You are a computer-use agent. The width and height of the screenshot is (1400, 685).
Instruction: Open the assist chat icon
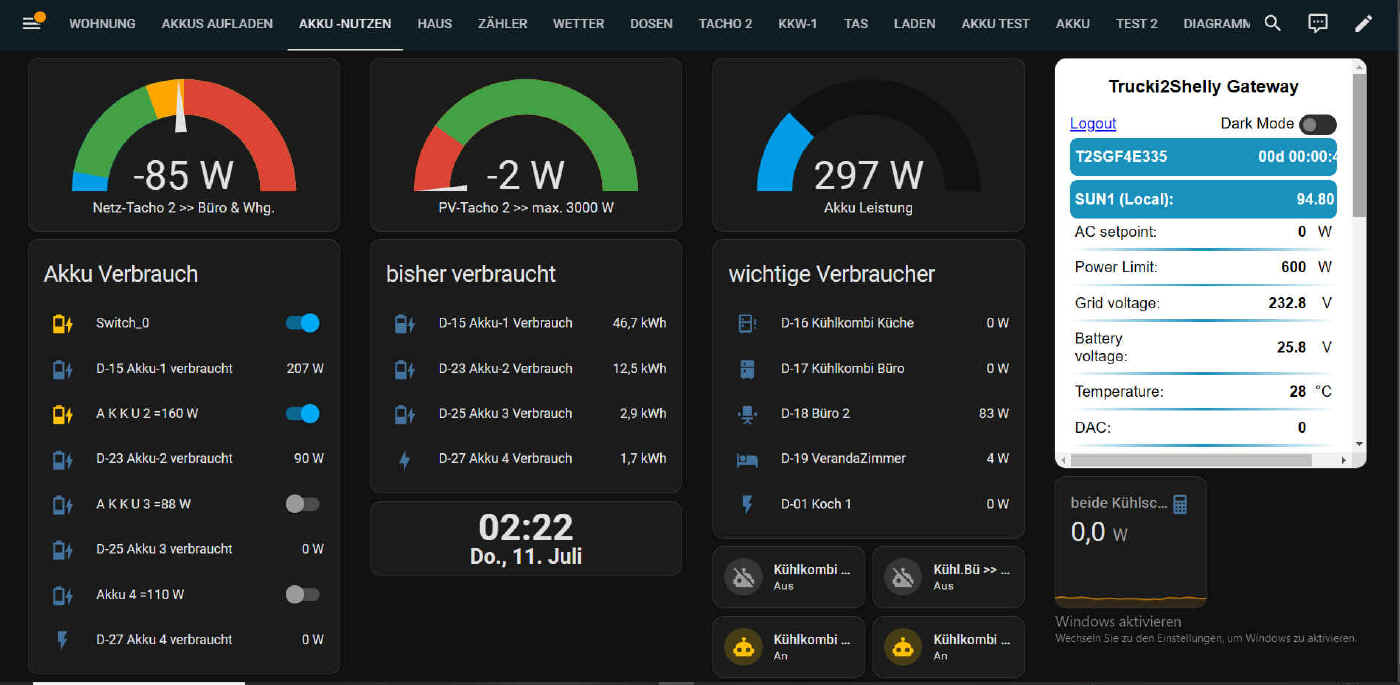pos(1318,23)
